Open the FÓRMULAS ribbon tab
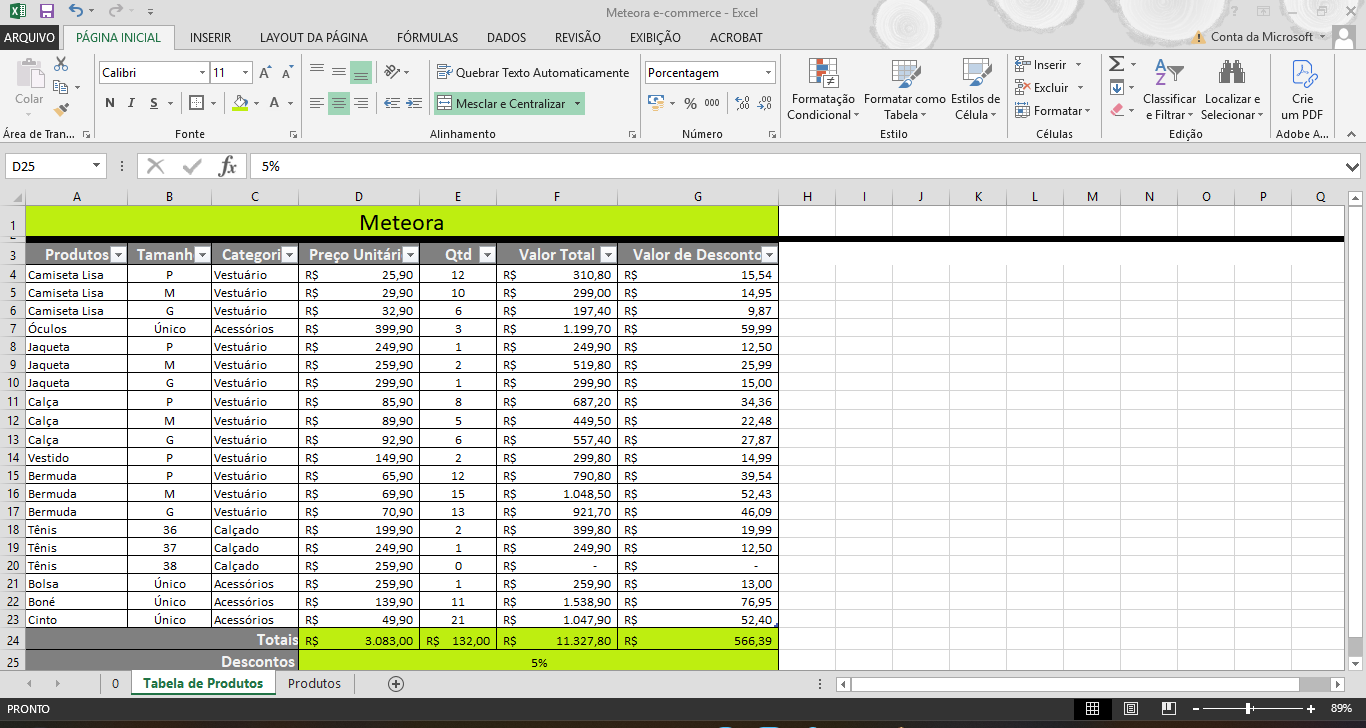 click(x=427, y=38)
